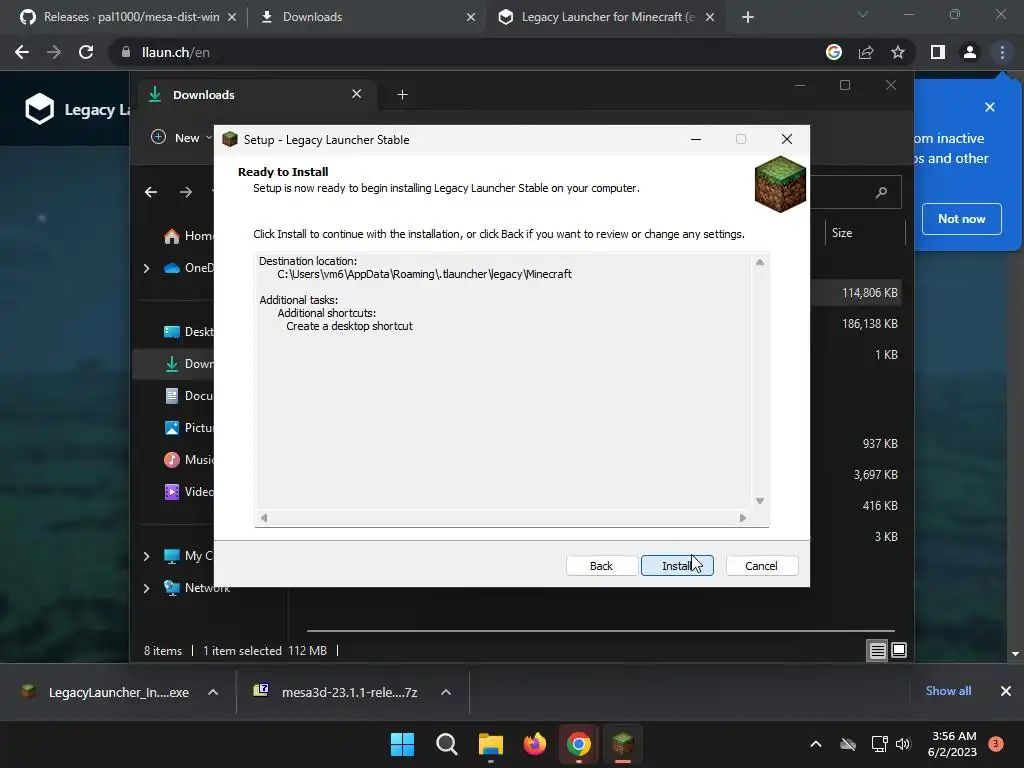
Task: Click File Explorer forward arrow
Action: [186, 192]
